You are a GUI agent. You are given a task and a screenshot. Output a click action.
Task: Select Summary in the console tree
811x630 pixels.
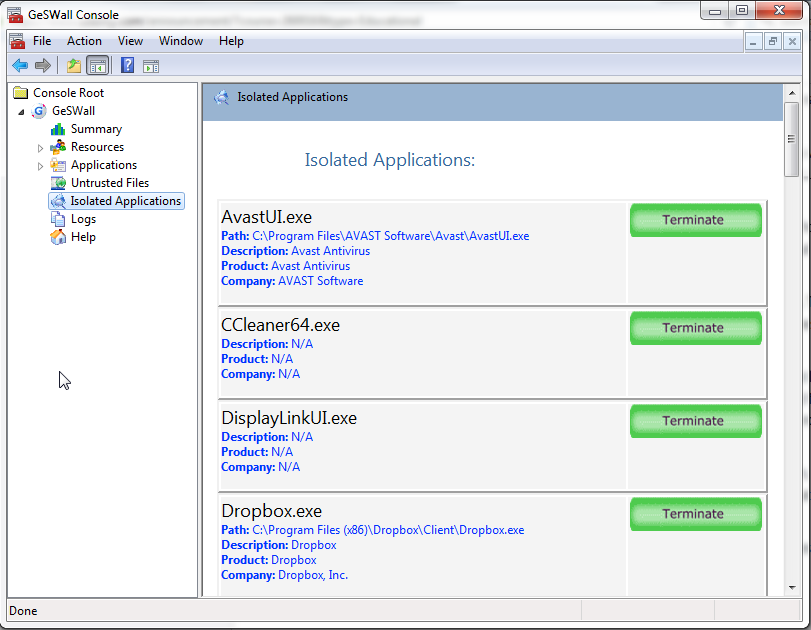(96, 129)
